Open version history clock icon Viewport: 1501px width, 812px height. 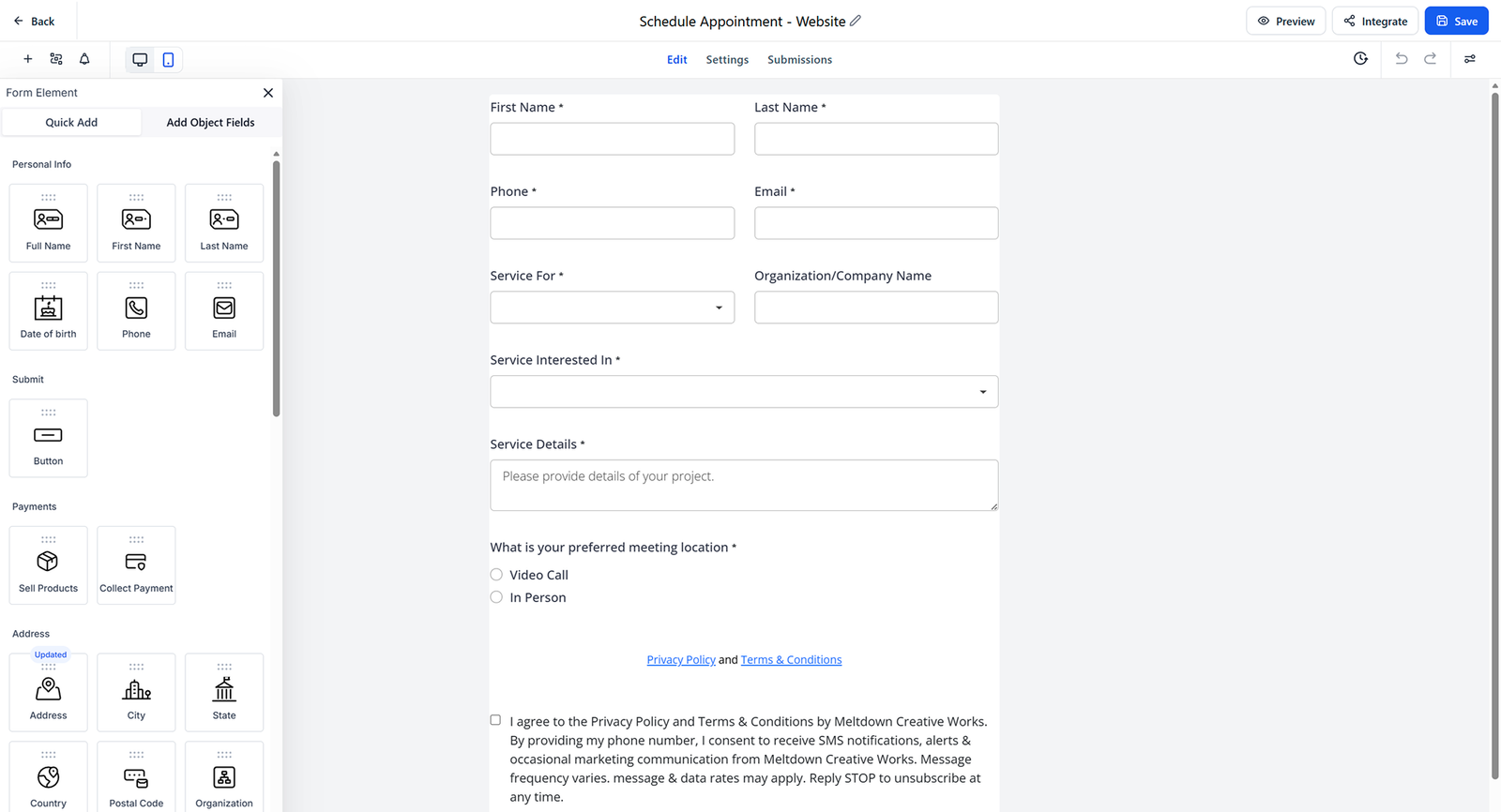pyautogui.click(x=1360, y=59)
